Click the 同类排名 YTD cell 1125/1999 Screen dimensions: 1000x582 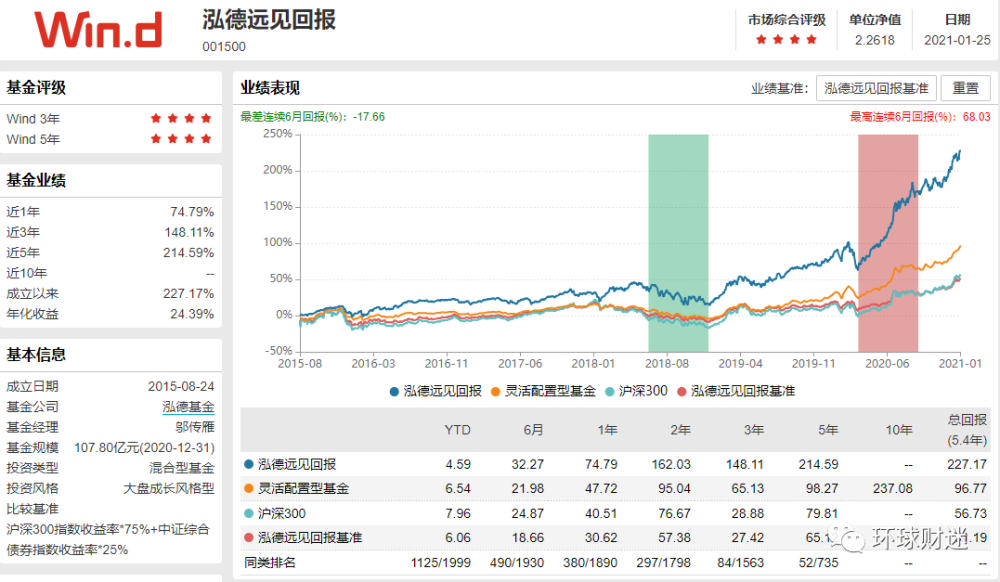coord(441,563)
